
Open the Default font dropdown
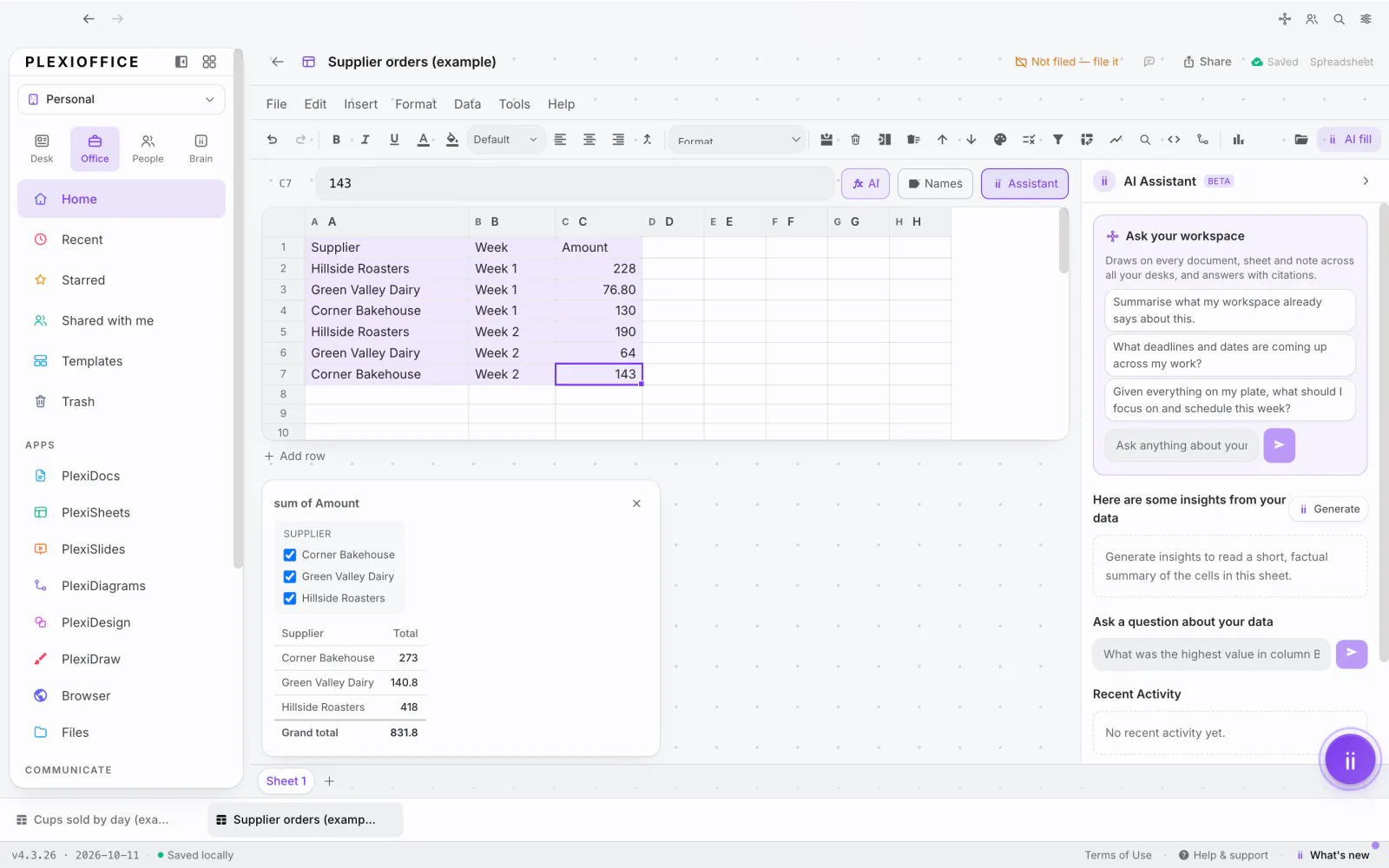coord(505,140)
